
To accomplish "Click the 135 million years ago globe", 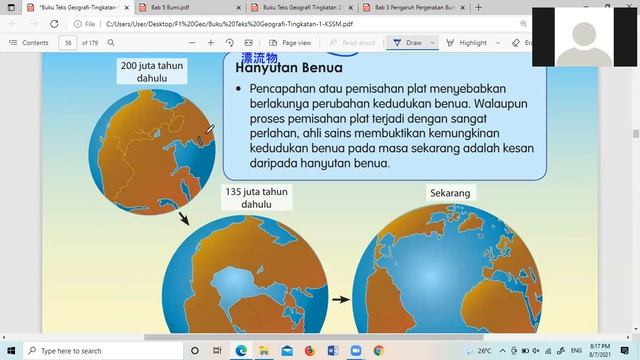I will tap(245, 274).
